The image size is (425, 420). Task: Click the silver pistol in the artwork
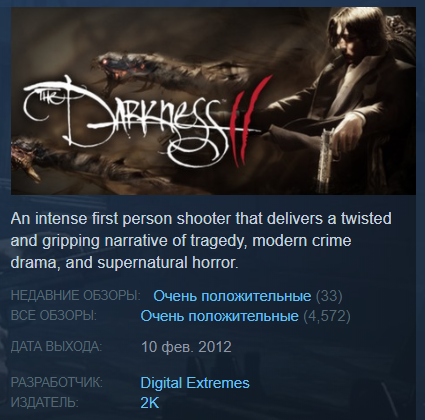coord(326,160)
